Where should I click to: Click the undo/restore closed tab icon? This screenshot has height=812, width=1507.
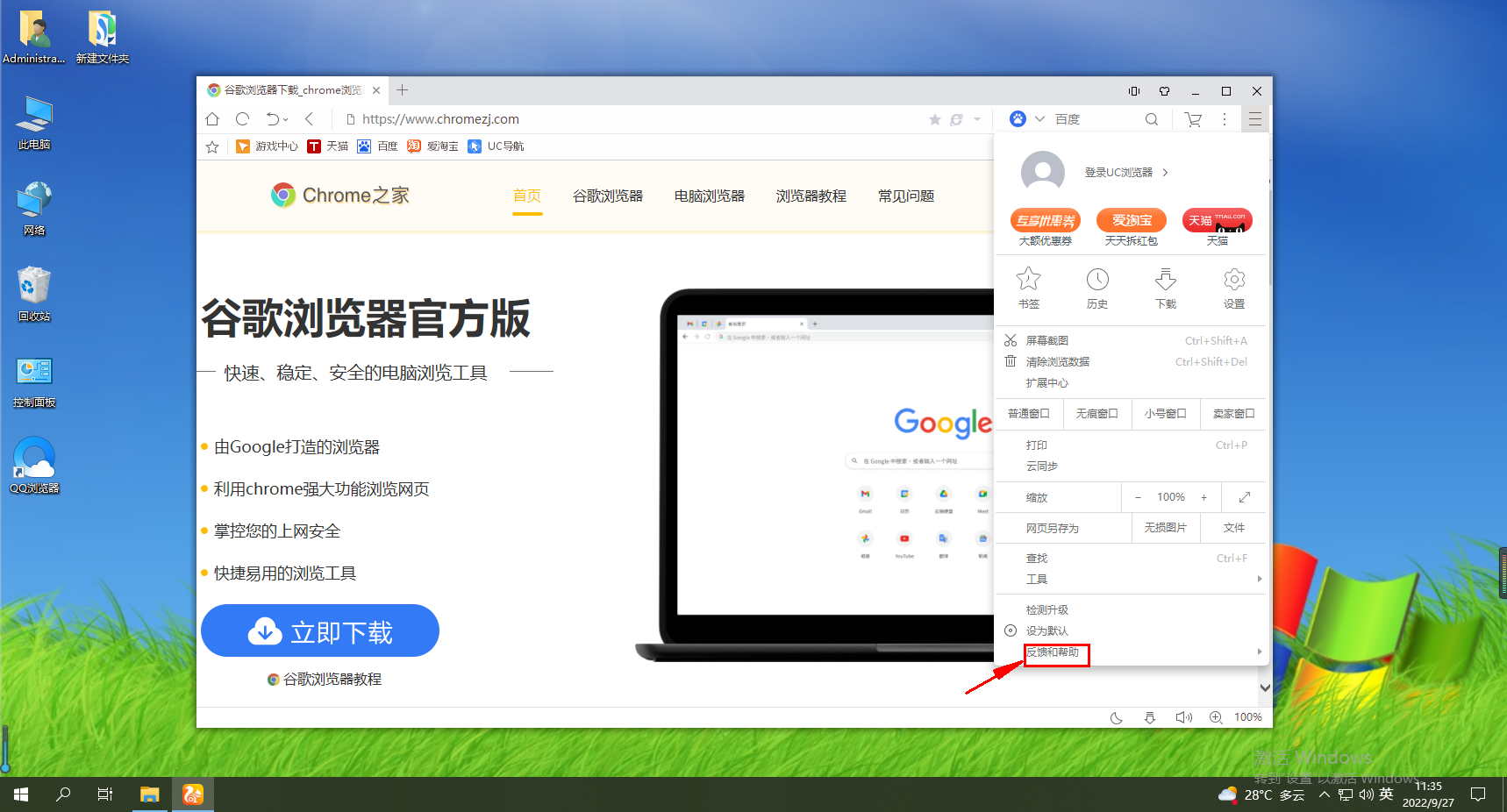coord(273,119)
